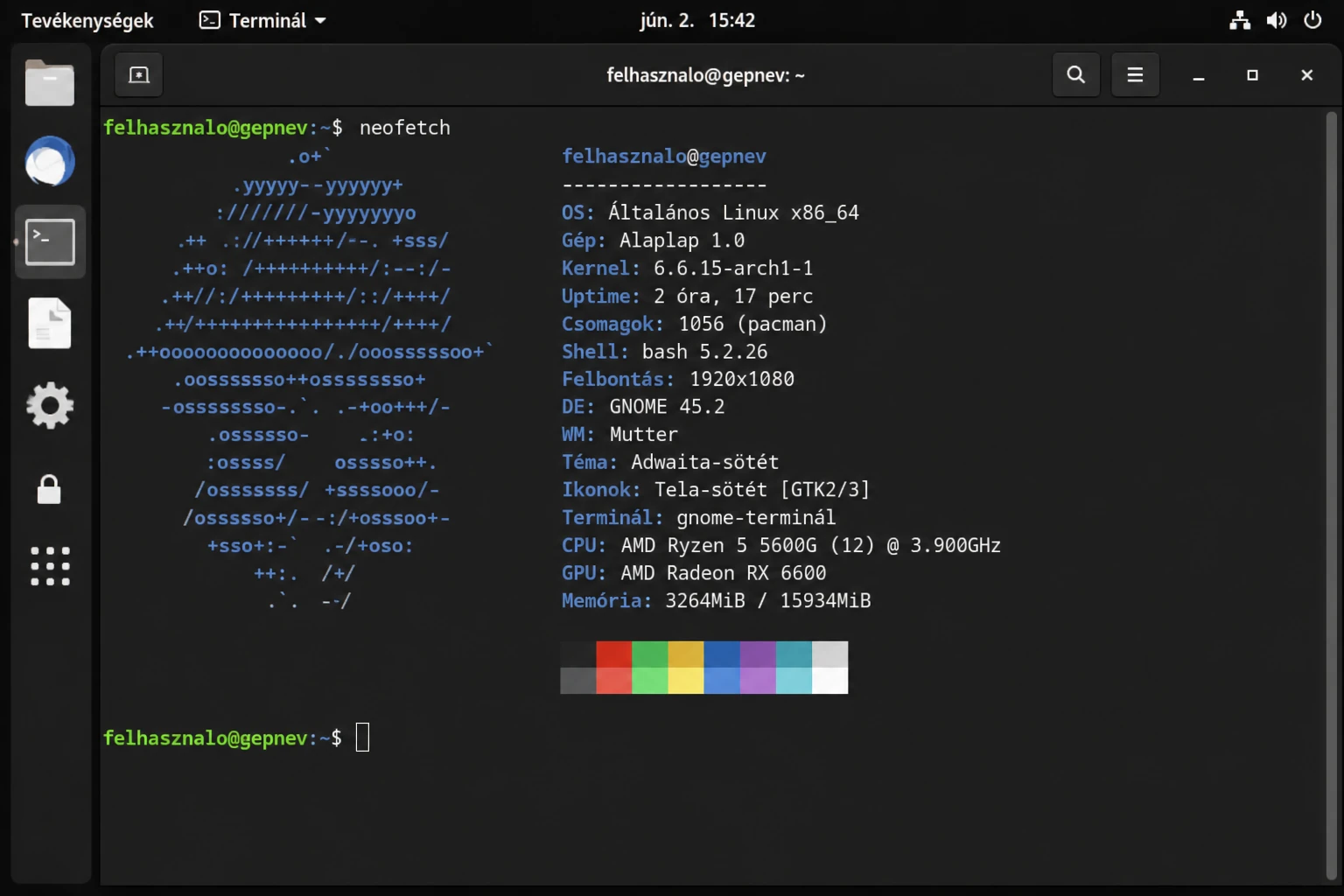
Task: Click the "Memória: 3264MiB / 15934MiB" line
Action: pyautogui.click(x=717, y=601)
